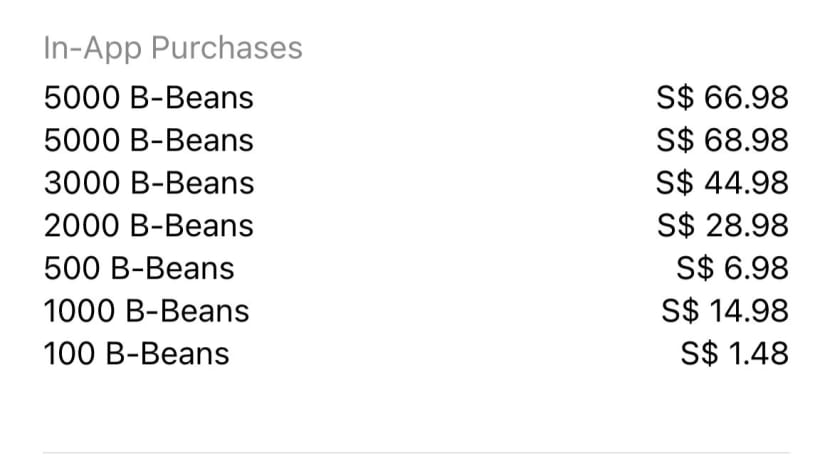This screenshot has width=830, height=468.
Task: Click the S$ 44.98 price
Action: point(722,184)
